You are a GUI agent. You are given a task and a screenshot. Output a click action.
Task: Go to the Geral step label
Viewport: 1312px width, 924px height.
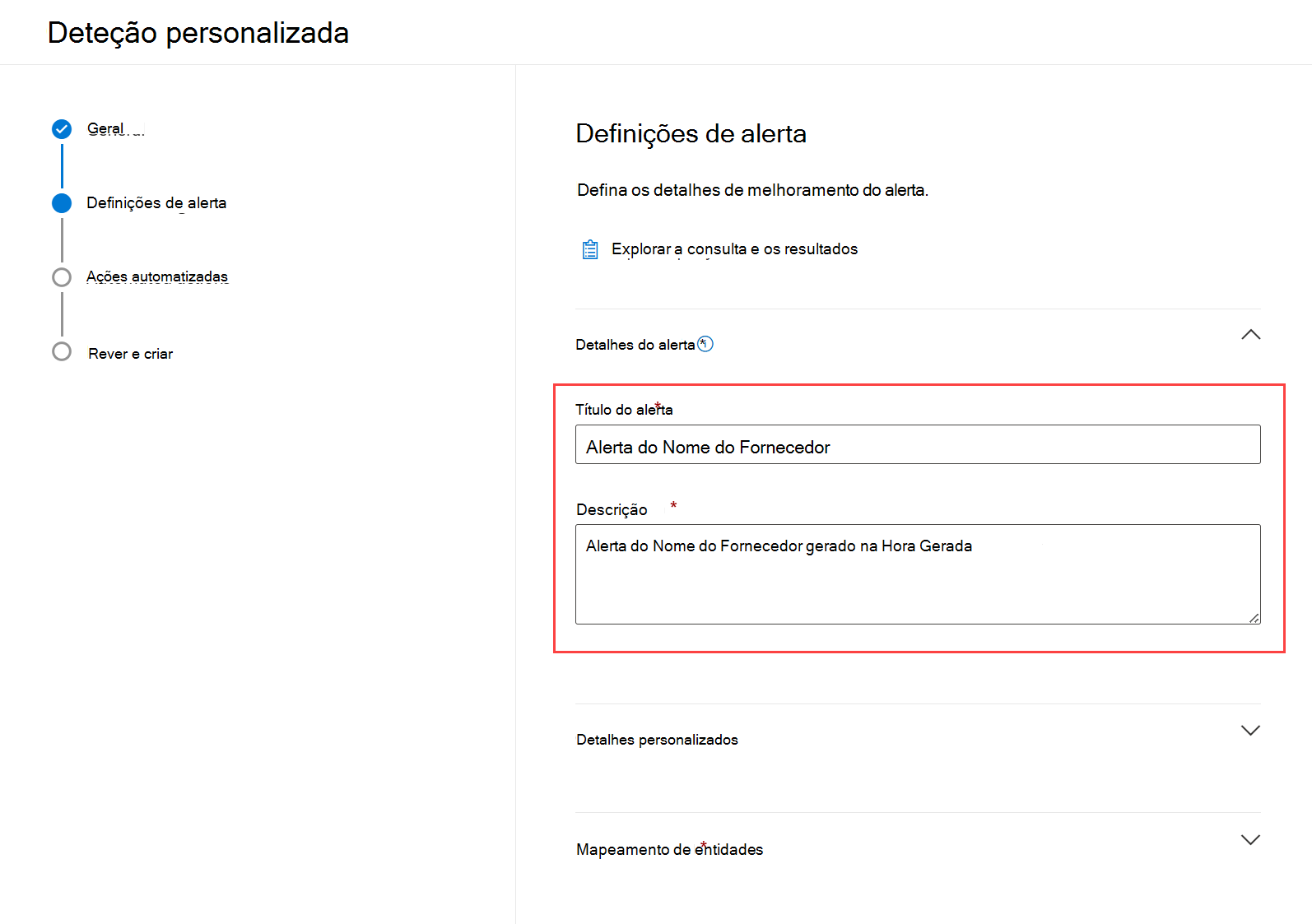[105, 129]
